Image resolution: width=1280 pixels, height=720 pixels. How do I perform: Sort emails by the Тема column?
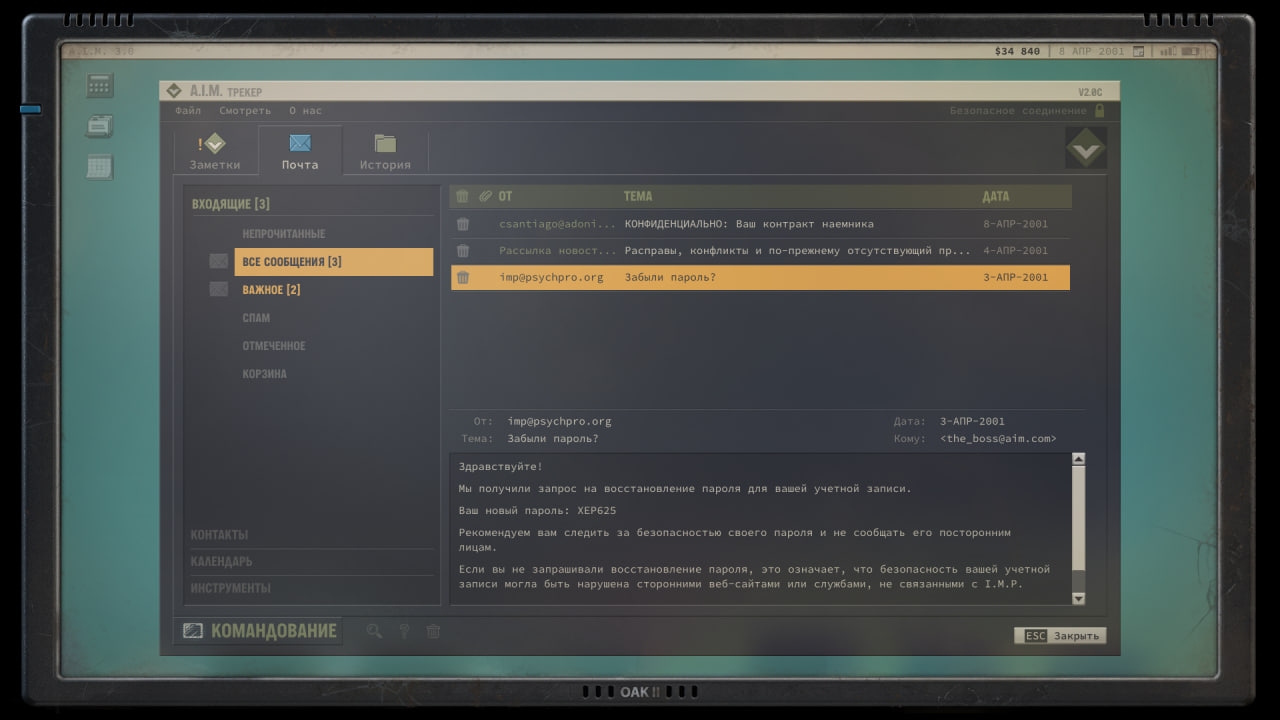pos(638,196)
